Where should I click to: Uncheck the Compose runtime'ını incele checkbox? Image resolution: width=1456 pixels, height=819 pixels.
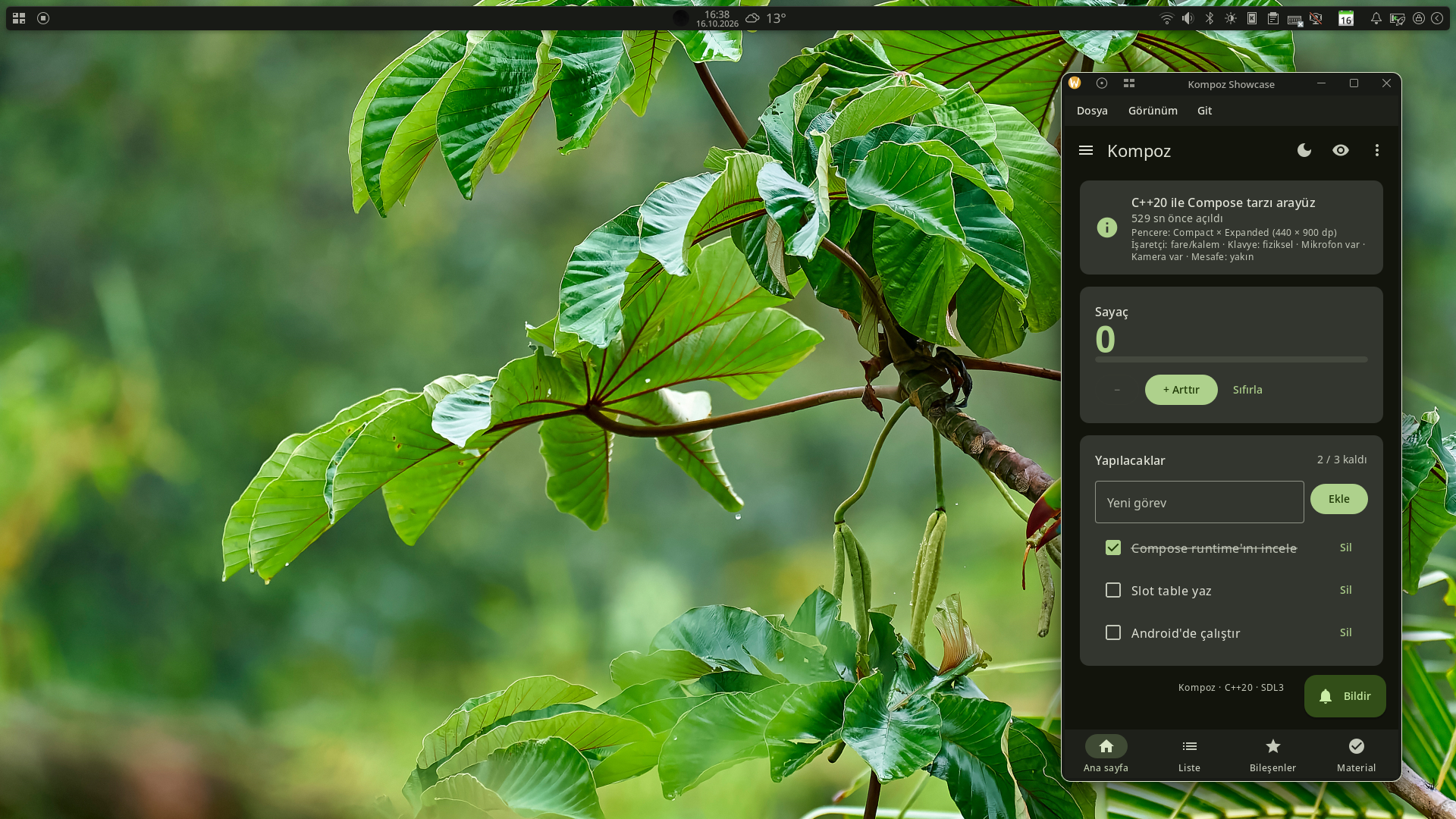click(1113, 548)
